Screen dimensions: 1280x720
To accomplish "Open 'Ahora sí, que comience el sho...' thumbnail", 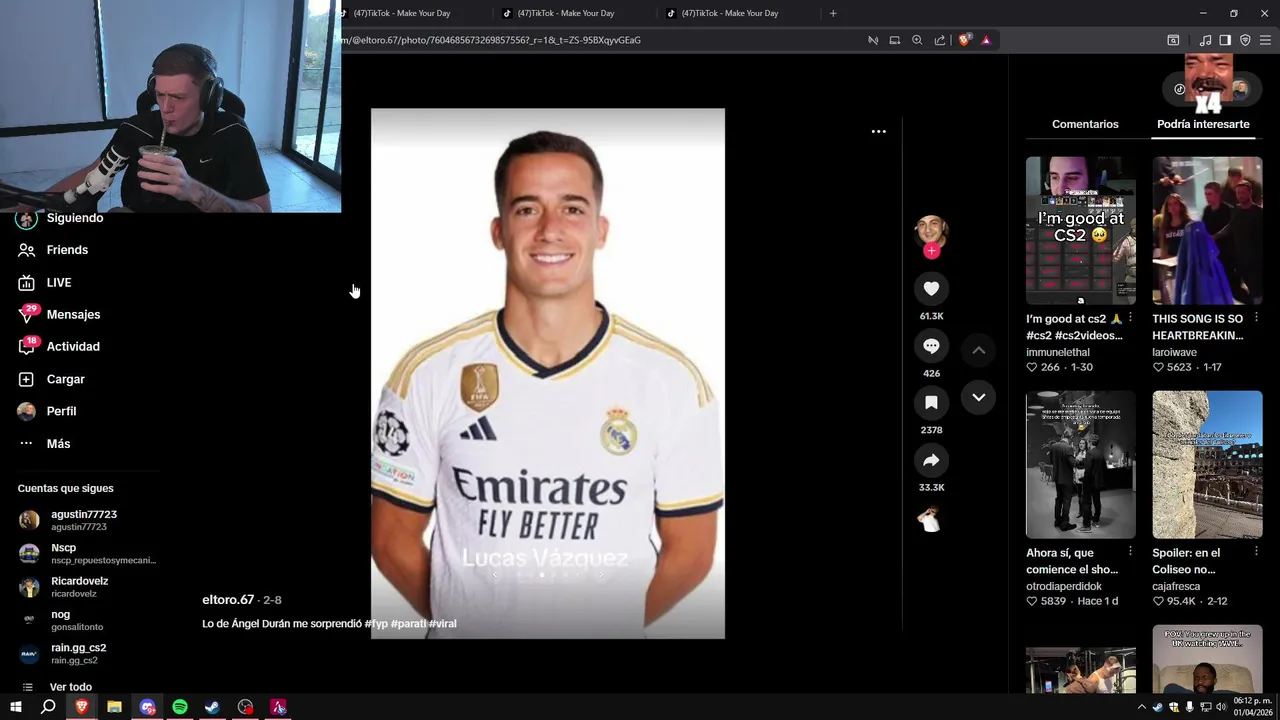I will [1080, 465].
